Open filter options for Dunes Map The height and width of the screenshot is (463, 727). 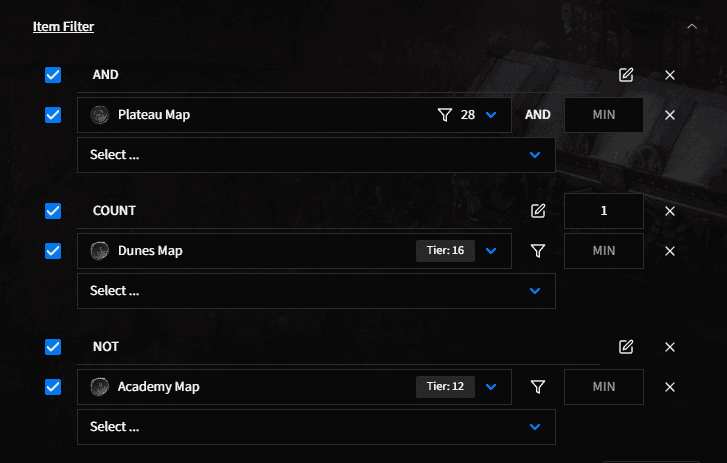click(538, 251)
